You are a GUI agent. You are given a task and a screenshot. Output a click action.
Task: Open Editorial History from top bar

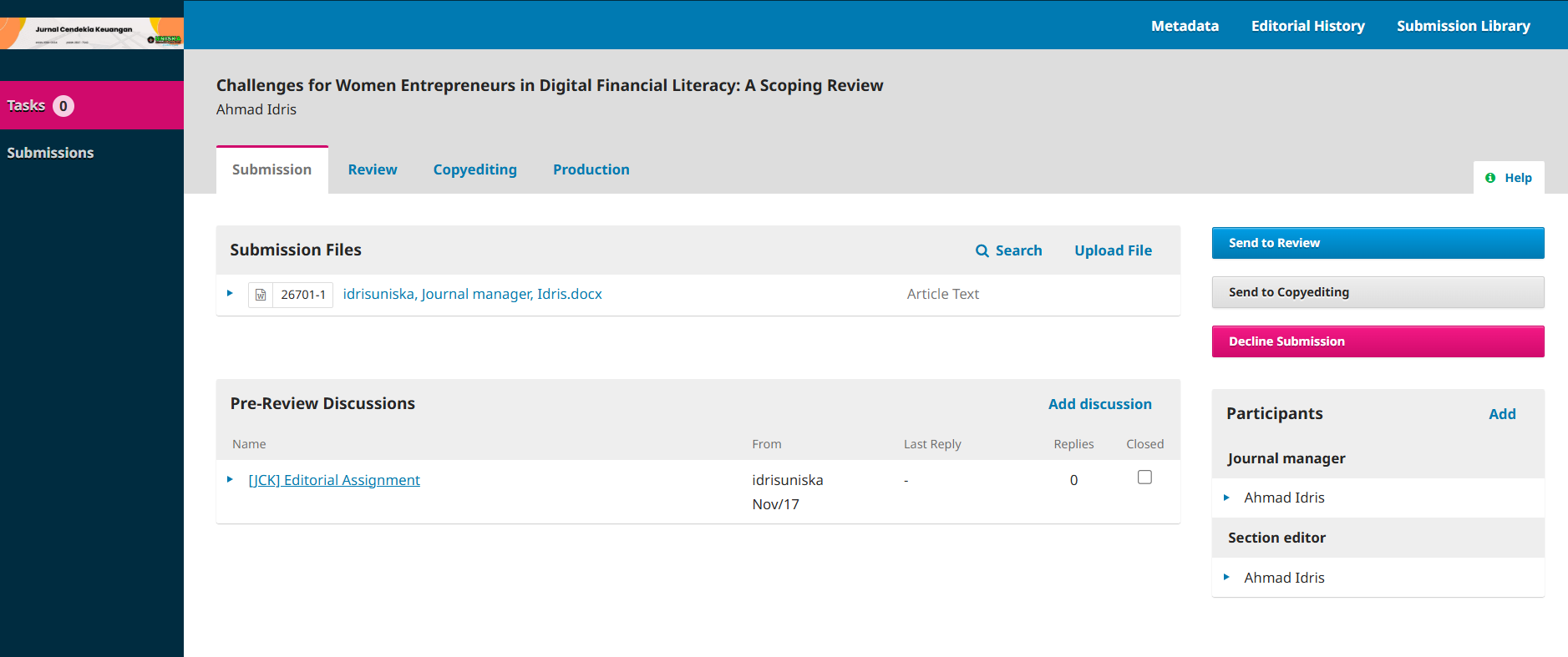click(x=1307, y=26)
